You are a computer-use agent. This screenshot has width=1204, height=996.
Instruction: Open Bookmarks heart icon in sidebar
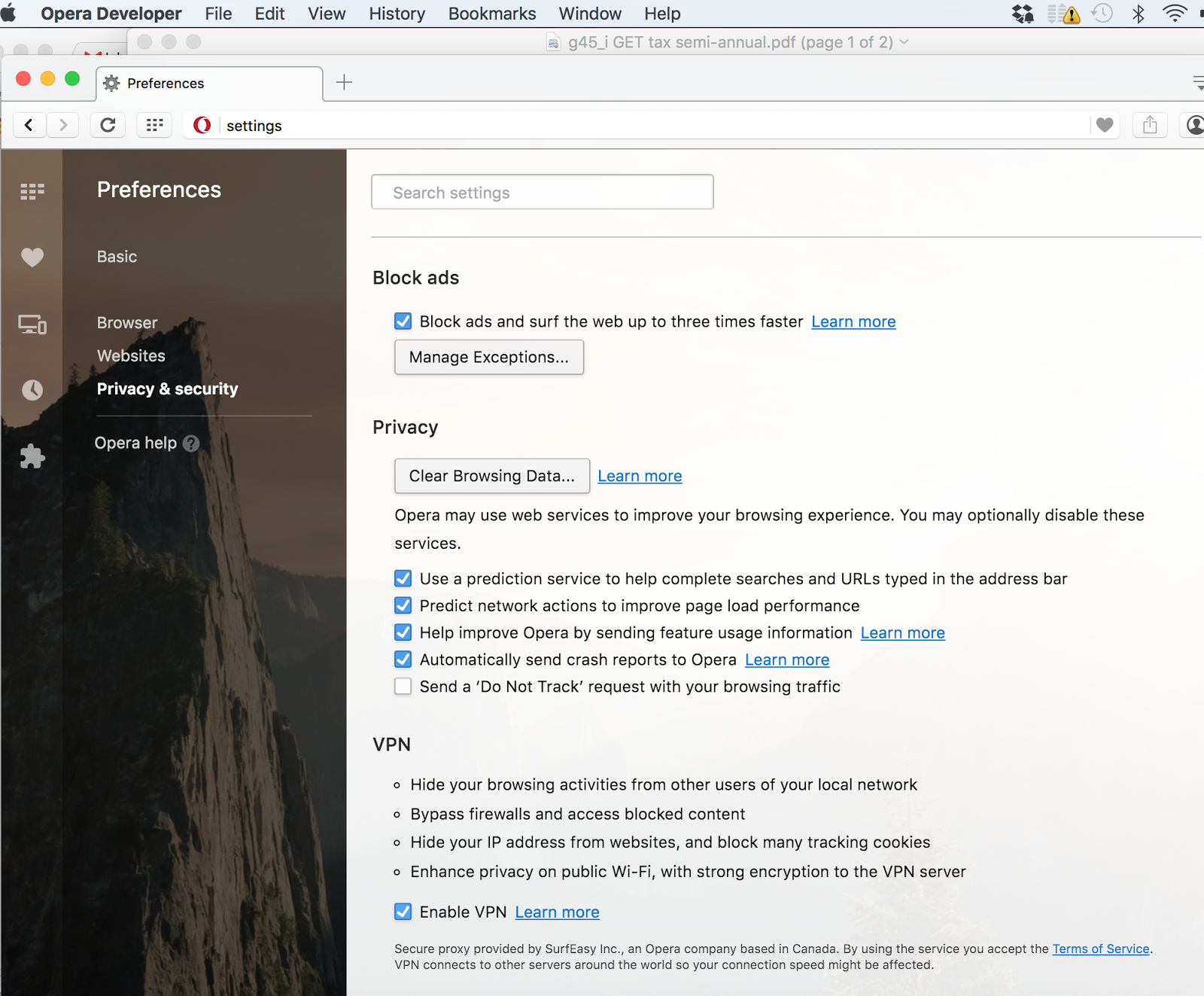32,257
